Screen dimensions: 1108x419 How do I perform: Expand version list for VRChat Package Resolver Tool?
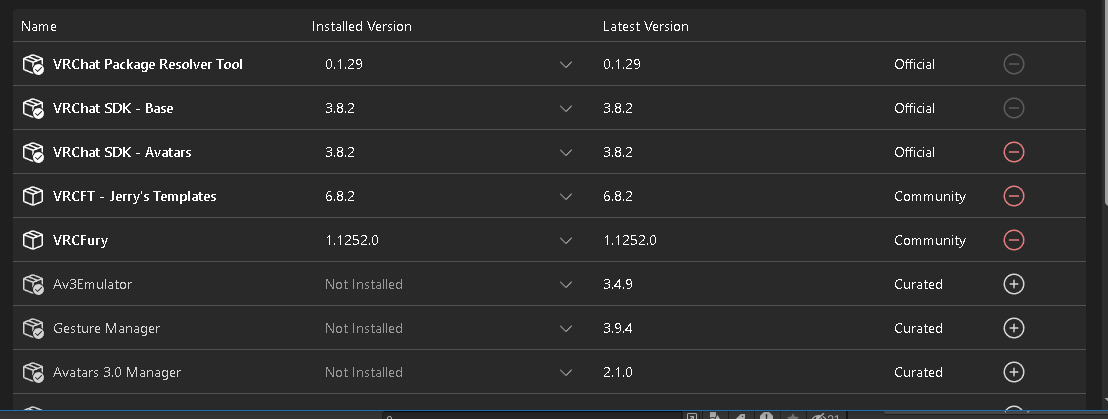click(566, 64)
